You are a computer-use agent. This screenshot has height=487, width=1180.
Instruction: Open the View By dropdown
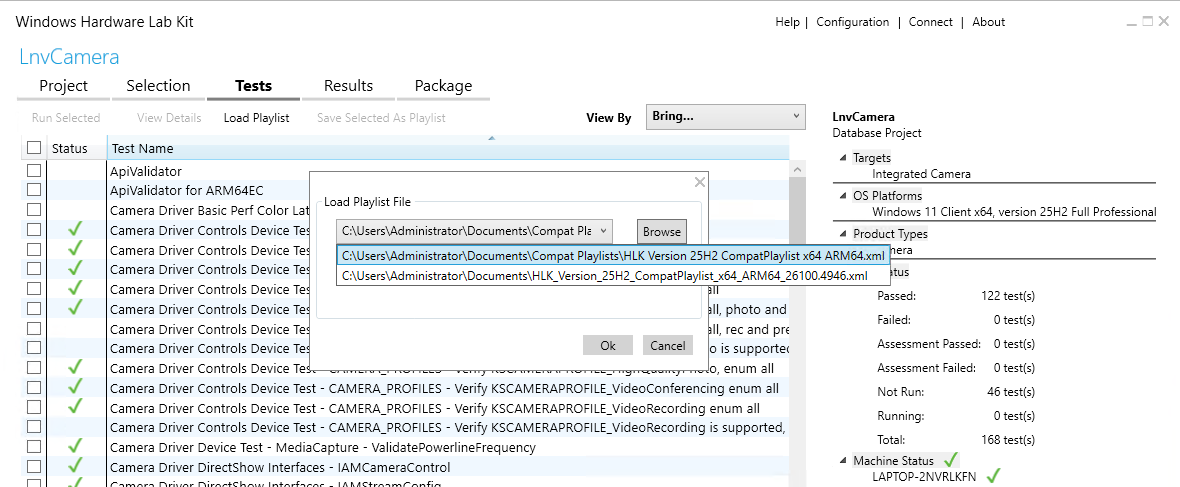(x=725, y=117)
